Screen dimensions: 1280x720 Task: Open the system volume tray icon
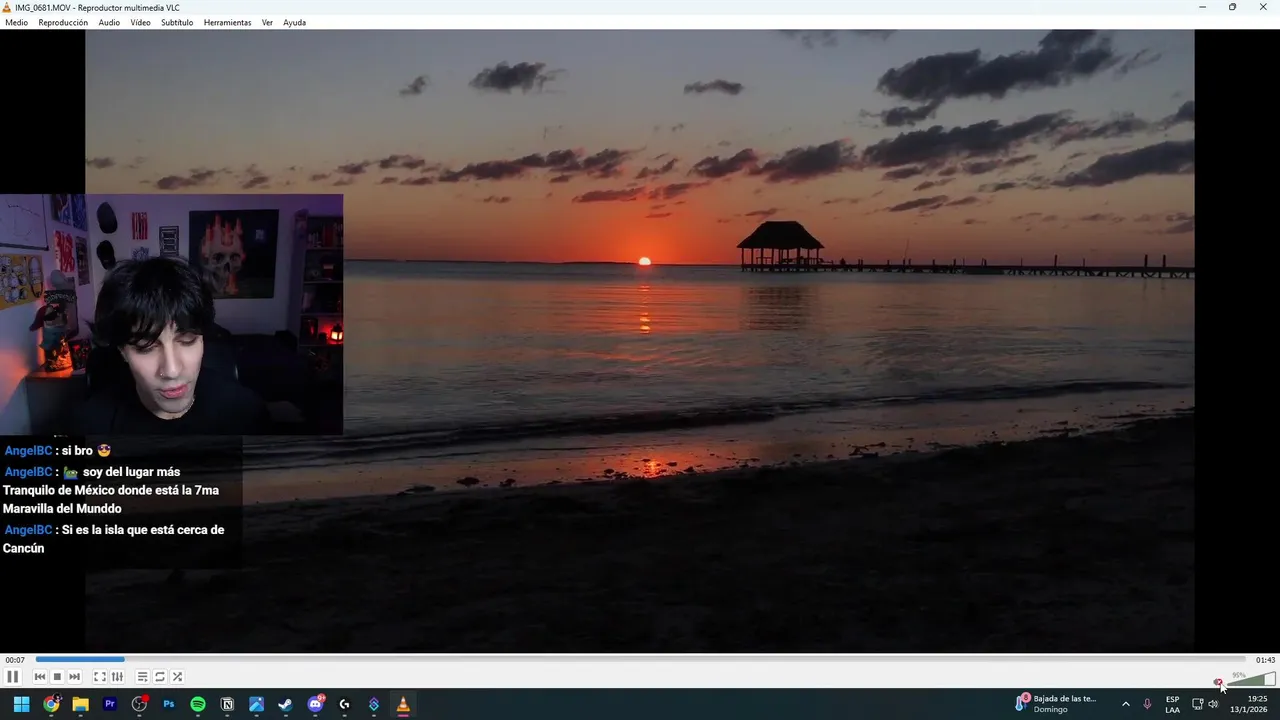(x=1213, y=704)
